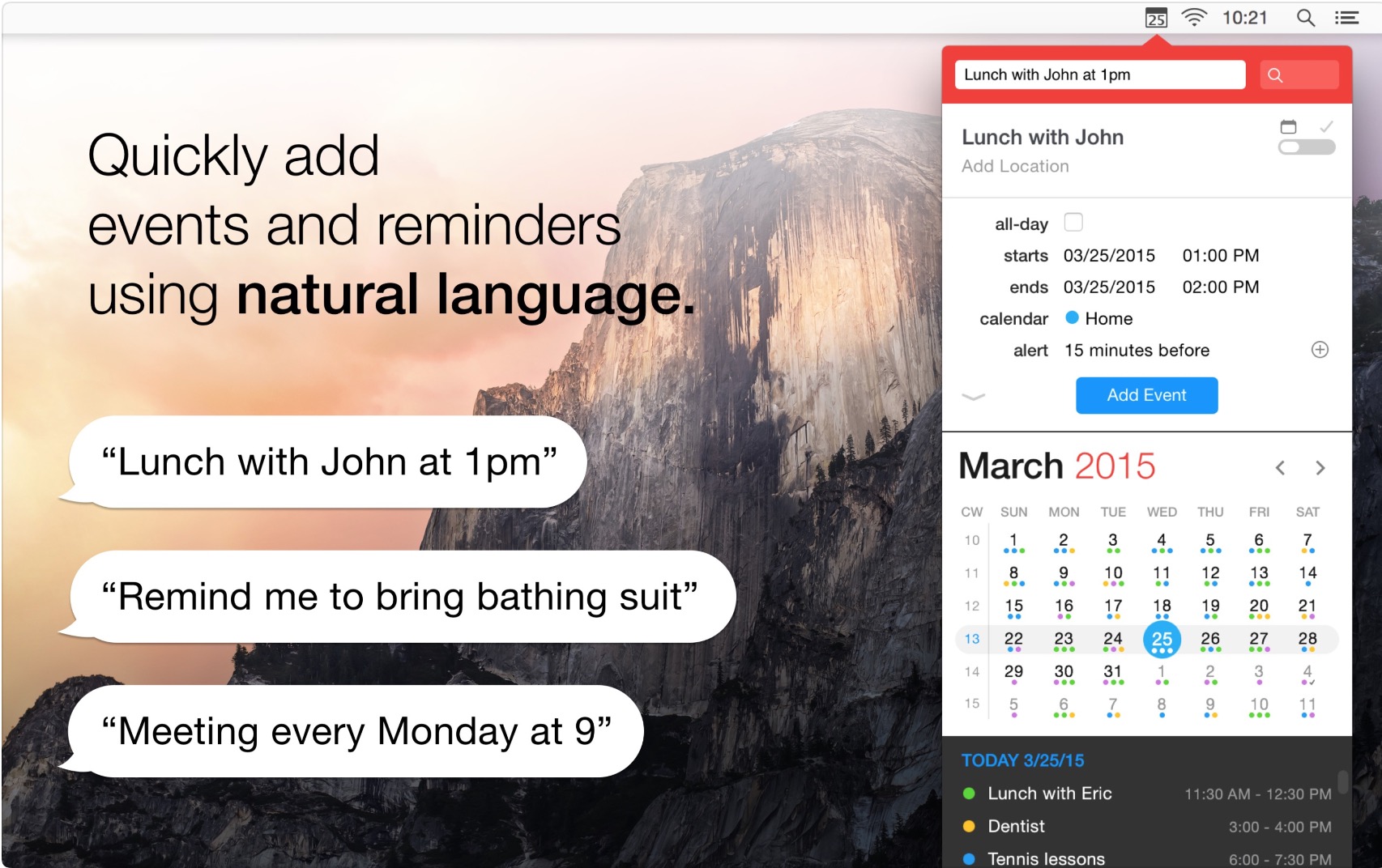The image size is (1382, 868).
Task: Click the March 2015 heading
Action: pyautogui.click(x=1057, y=466)
